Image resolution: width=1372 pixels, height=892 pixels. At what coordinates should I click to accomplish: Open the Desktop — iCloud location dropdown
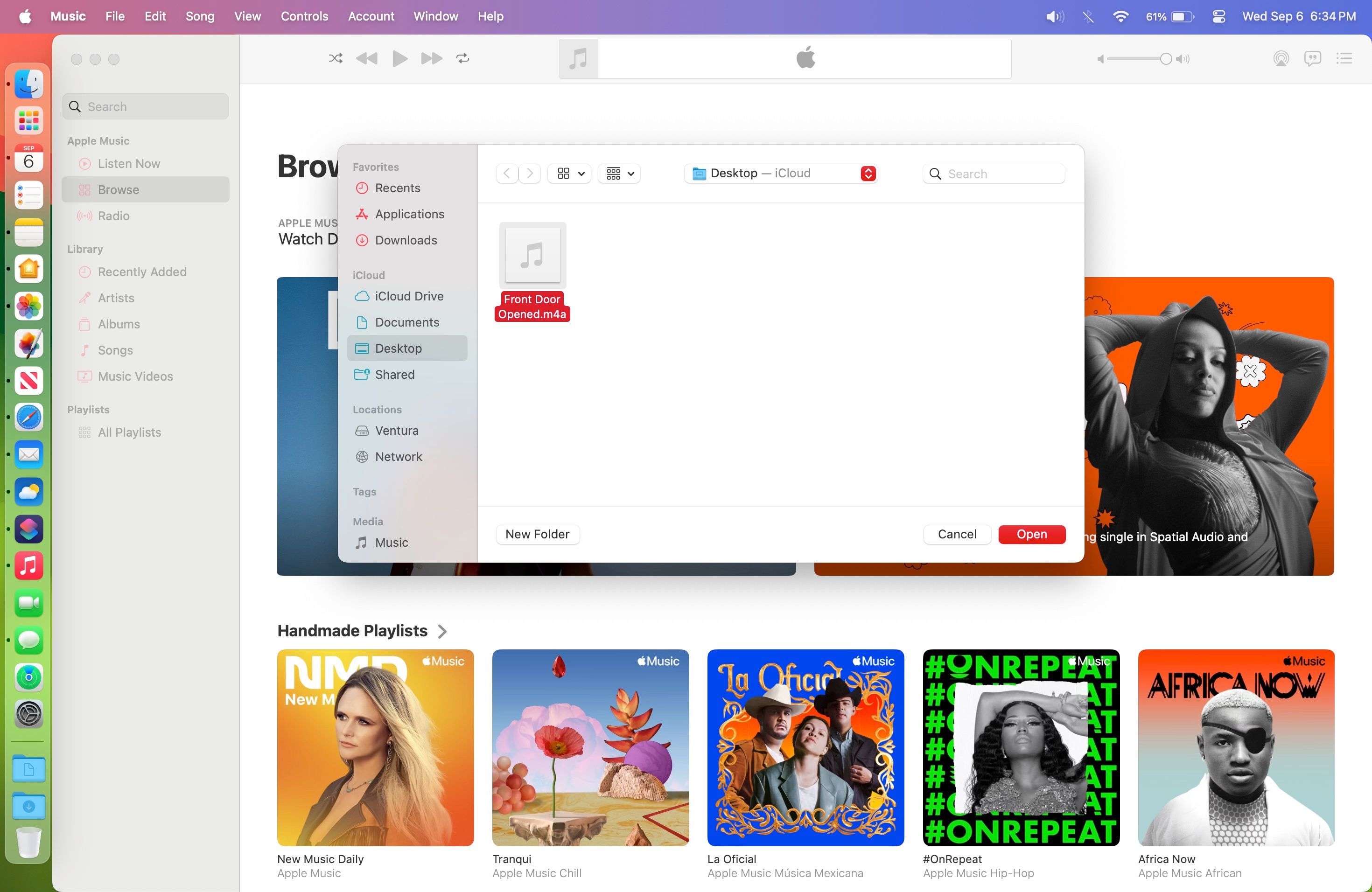(x=781, y=173)
